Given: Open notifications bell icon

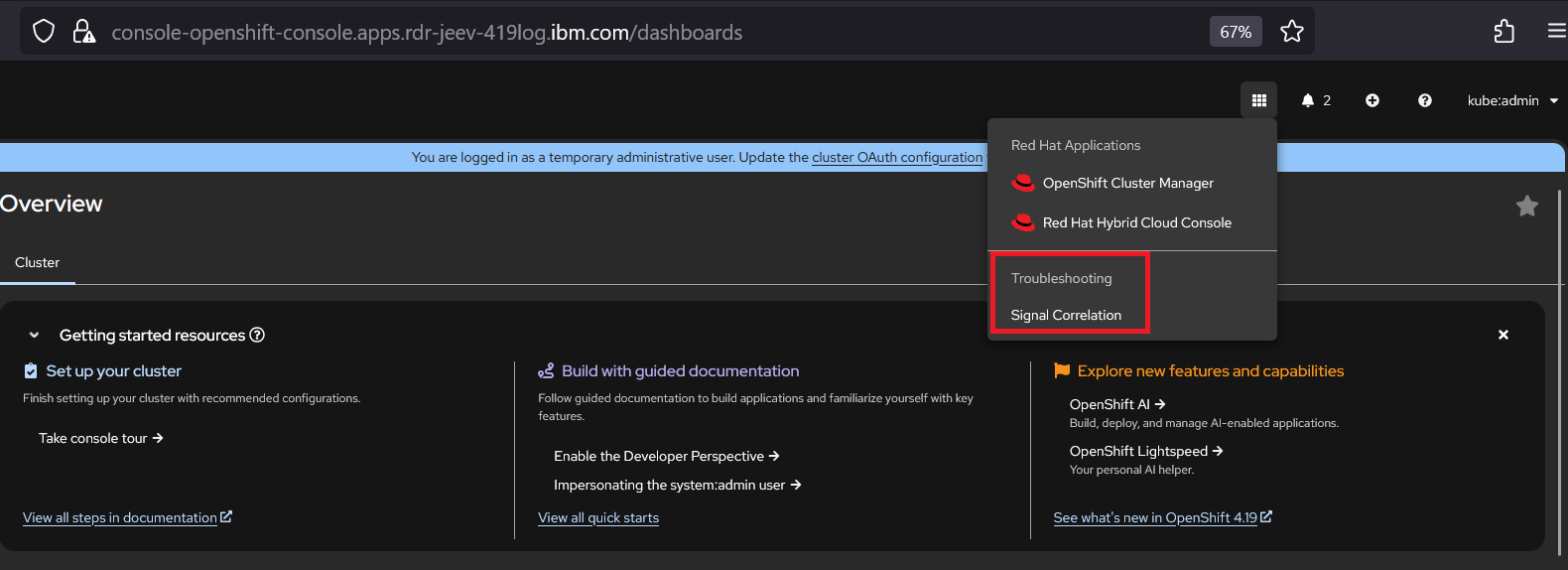Looking at the screenshot, I should click(x=1308, y=100).
